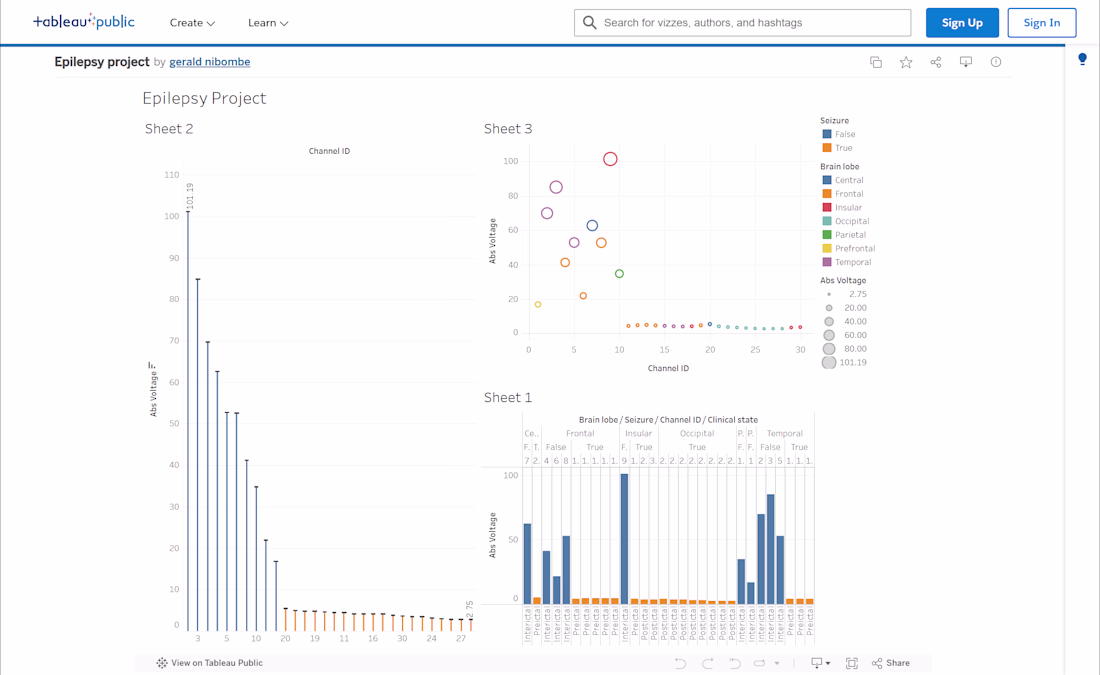Screen dimensions: 1100x675
Task: Open the share icon beside the star
Action: point(936,62)
